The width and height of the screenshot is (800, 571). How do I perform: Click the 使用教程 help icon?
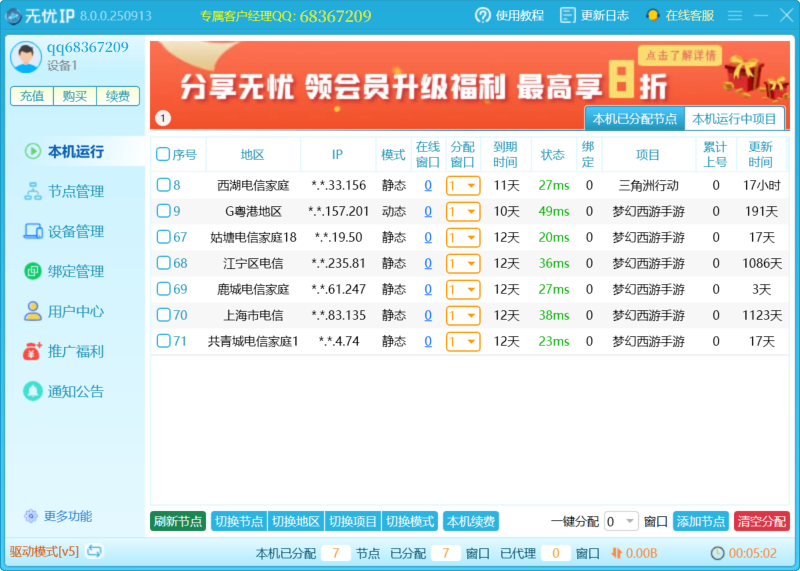[x=483, y=15]
